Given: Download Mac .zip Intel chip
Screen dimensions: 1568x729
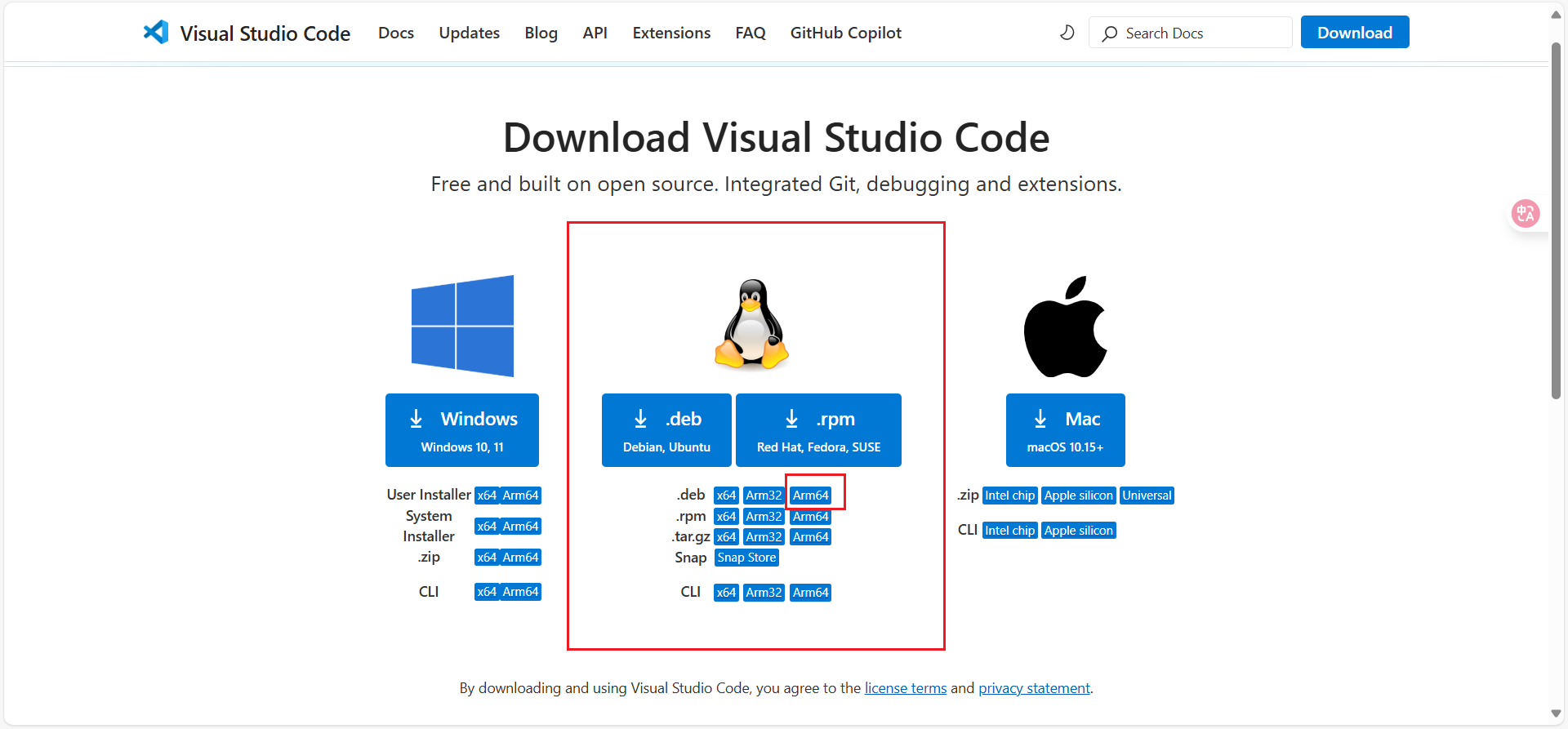Looking at the screenshot, I should click(x=1009, y=496).
